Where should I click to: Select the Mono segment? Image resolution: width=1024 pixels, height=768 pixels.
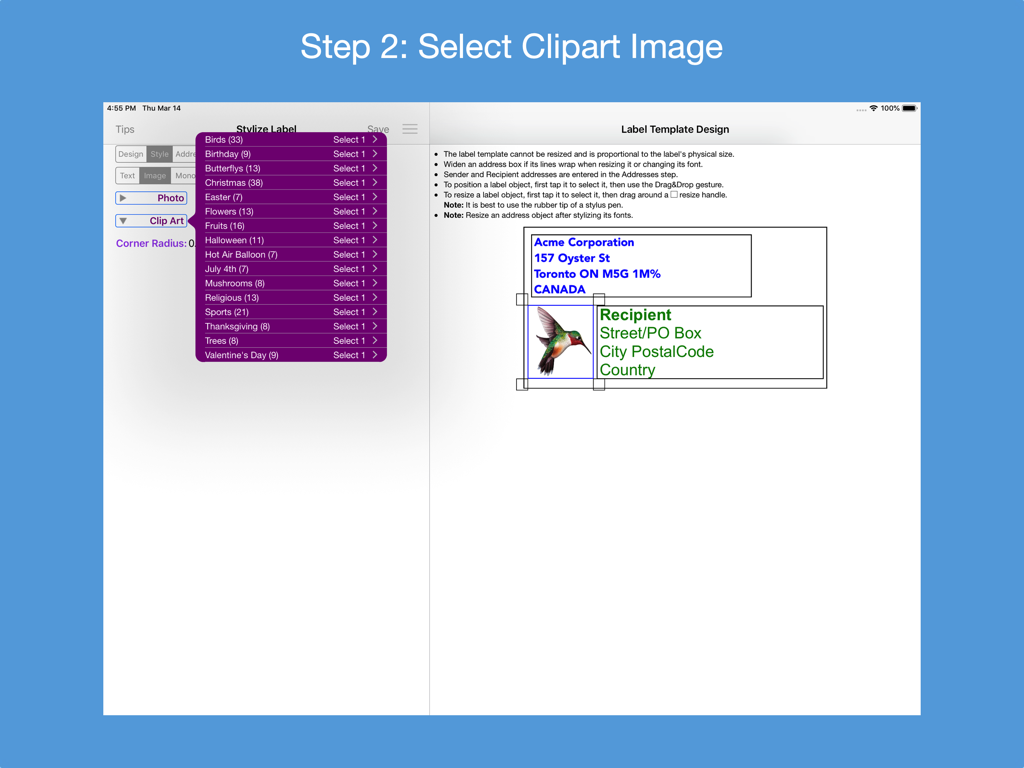point(186,175)
